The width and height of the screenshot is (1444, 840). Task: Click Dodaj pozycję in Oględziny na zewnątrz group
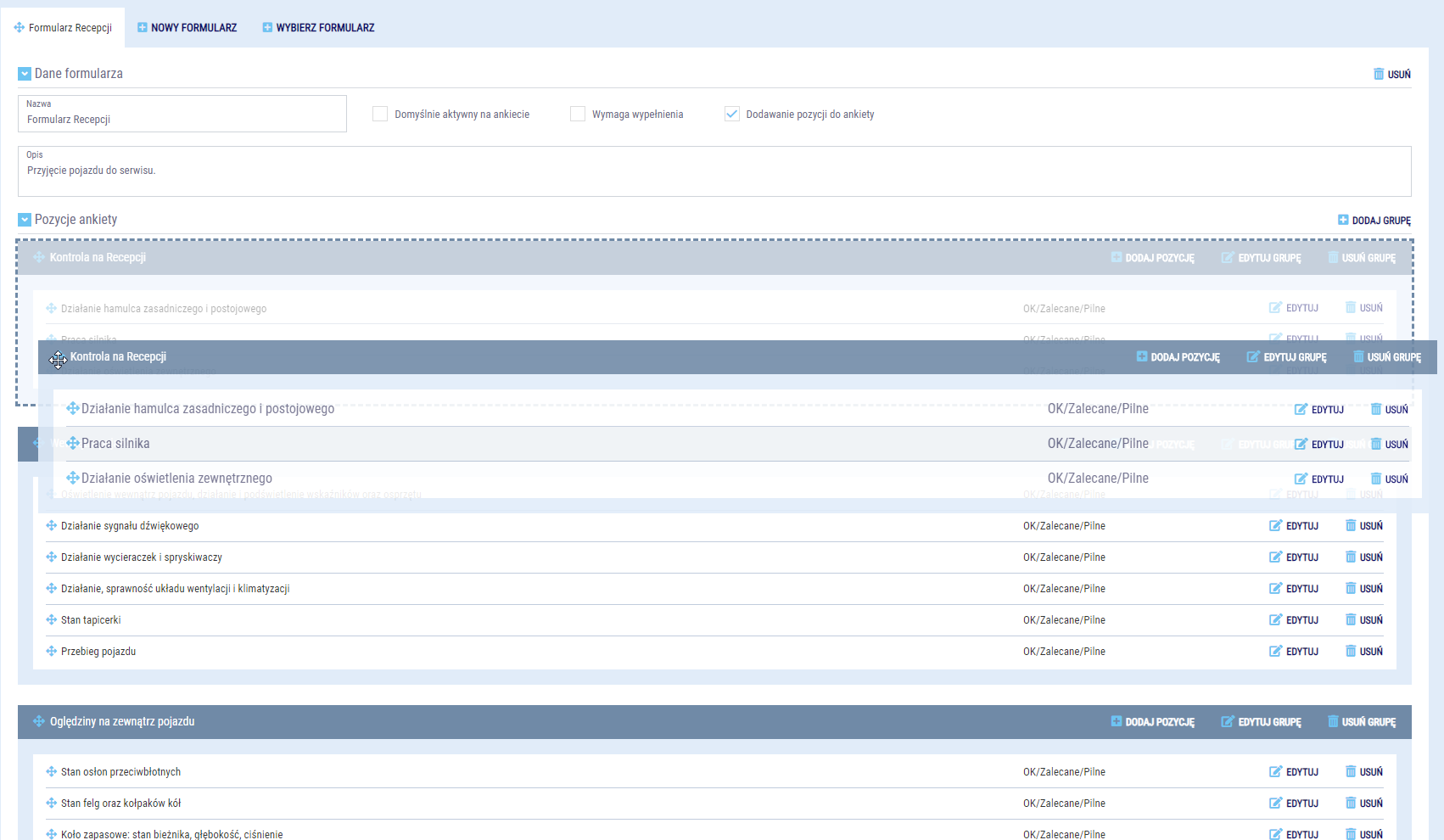click(x=1153, y=722)
